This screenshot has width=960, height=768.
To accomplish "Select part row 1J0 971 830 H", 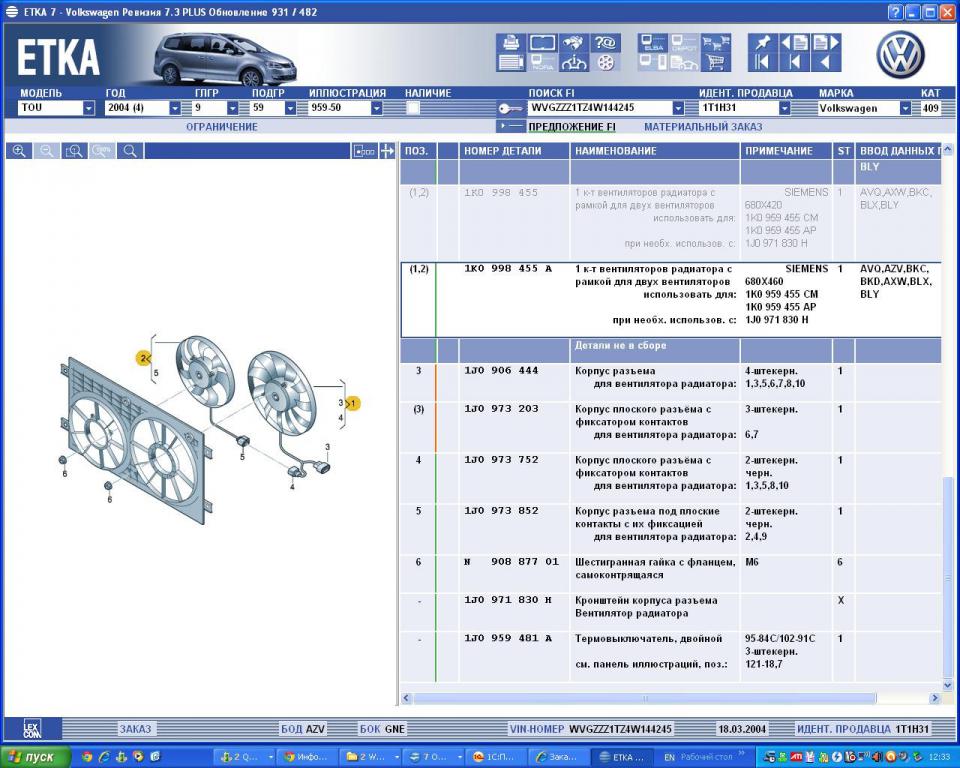I will pyautogui.click(x=671, y=612).
